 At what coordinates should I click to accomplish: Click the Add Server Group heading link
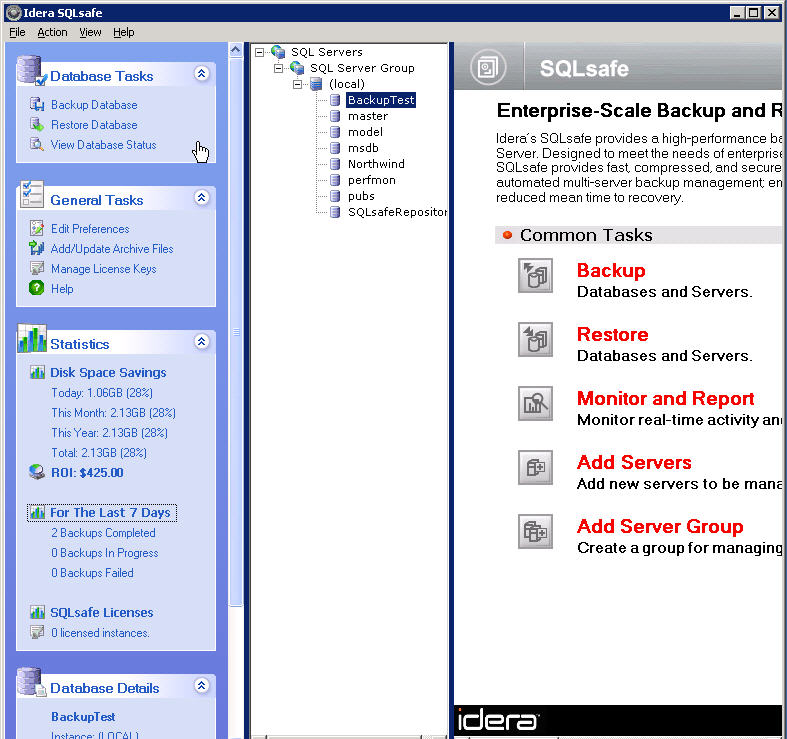click(x=660, y=526)
